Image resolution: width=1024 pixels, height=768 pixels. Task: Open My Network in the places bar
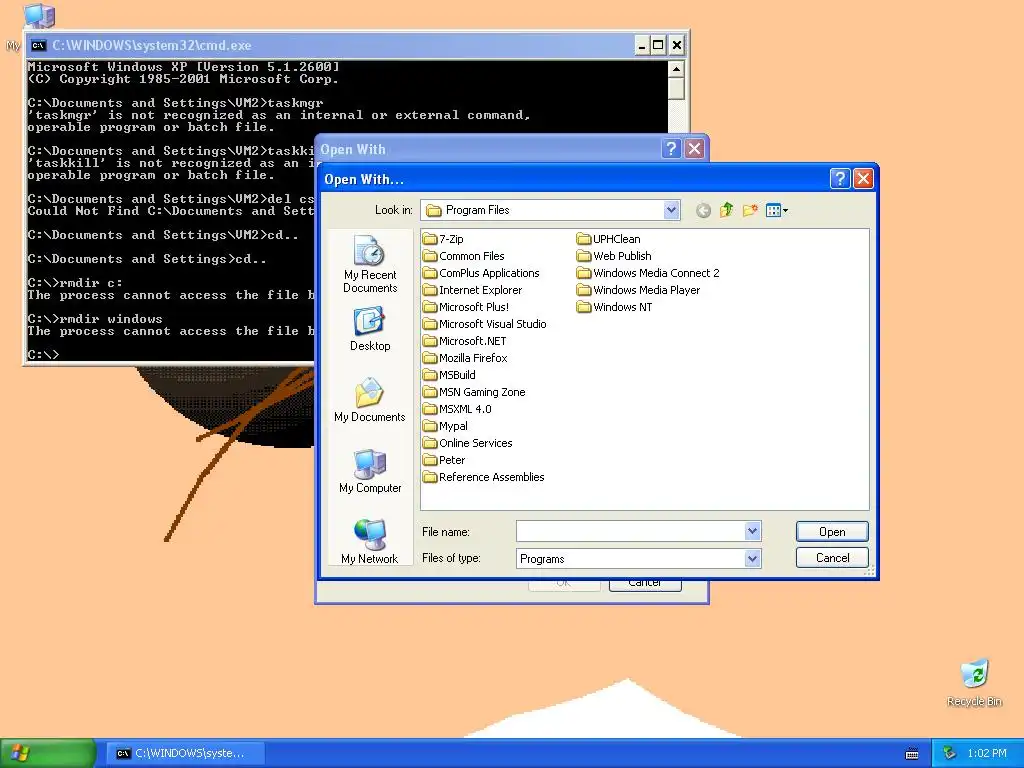[x=370, y=542]
